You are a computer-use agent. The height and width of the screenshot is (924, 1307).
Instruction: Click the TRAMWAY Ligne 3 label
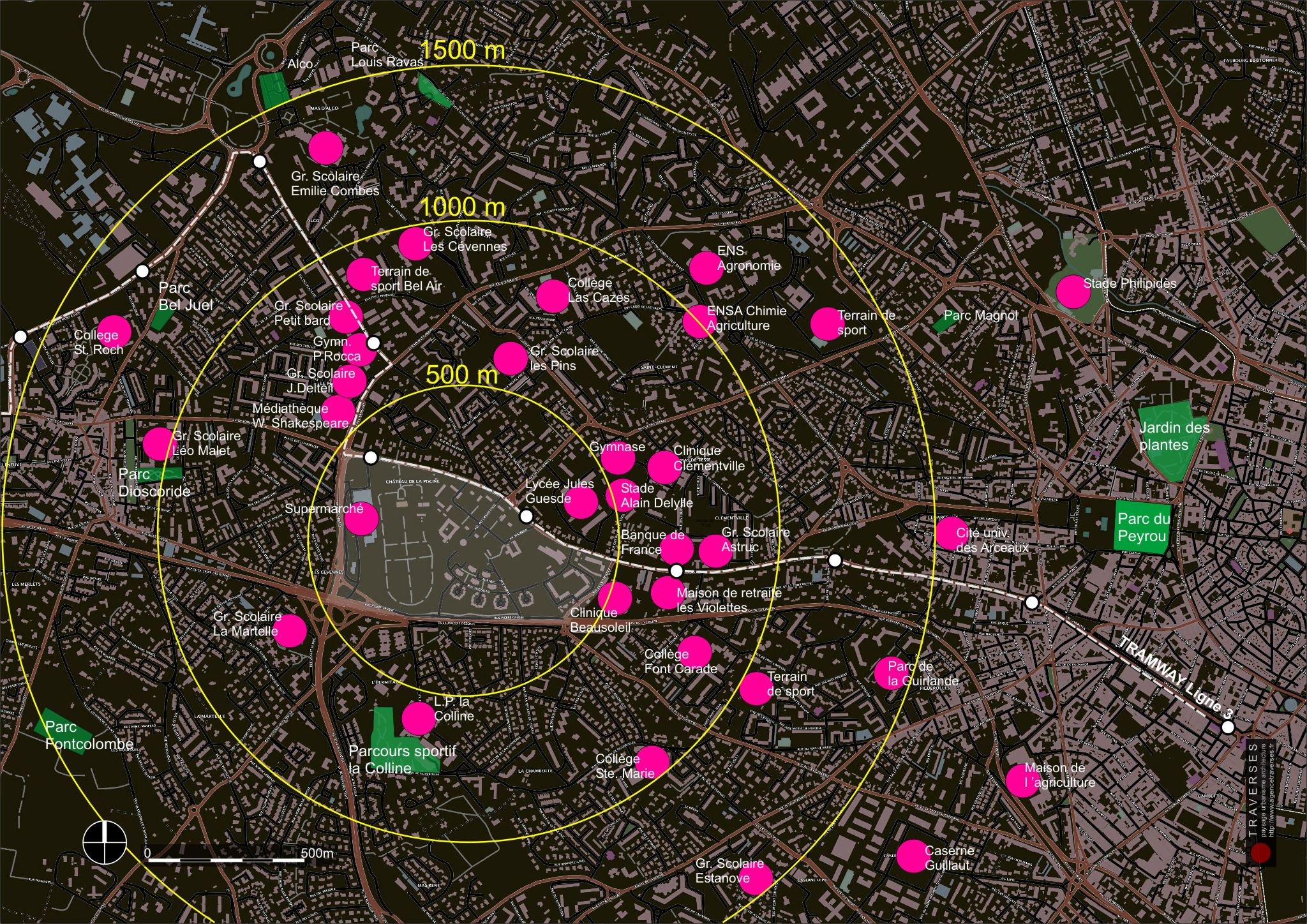(x=1176, y=678)
